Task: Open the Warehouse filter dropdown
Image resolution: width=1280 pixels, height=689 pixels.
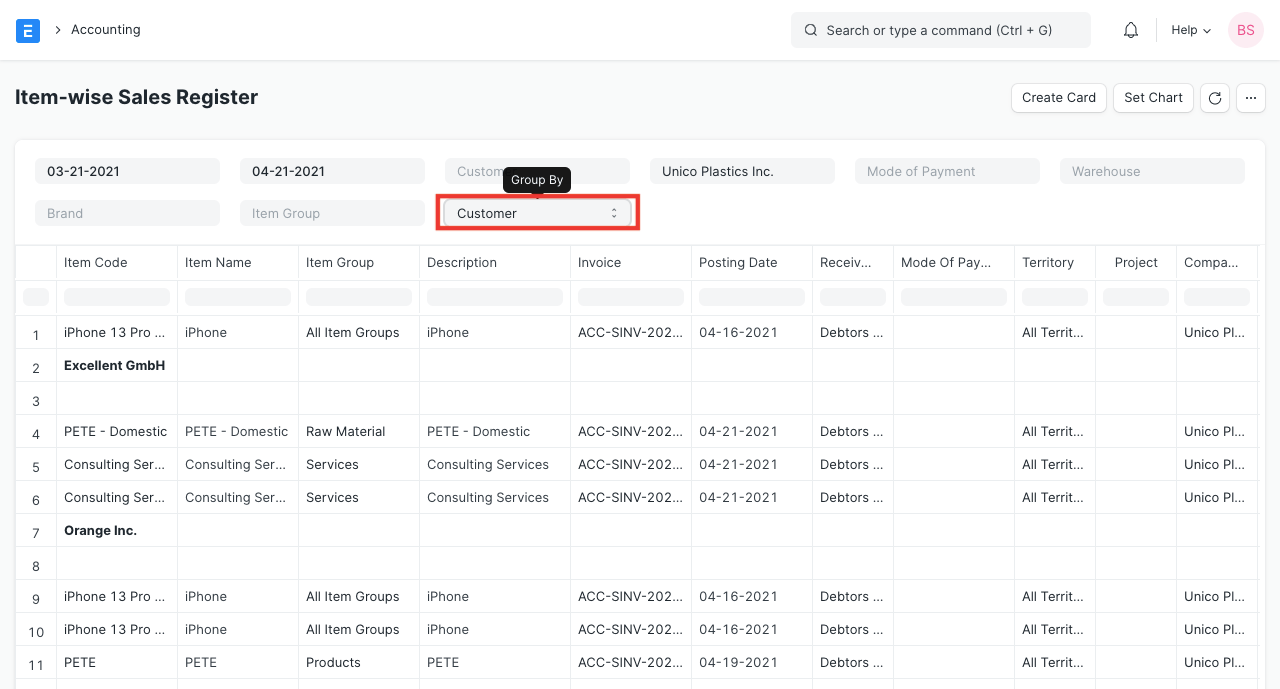Action: [x=1151, y=171]
